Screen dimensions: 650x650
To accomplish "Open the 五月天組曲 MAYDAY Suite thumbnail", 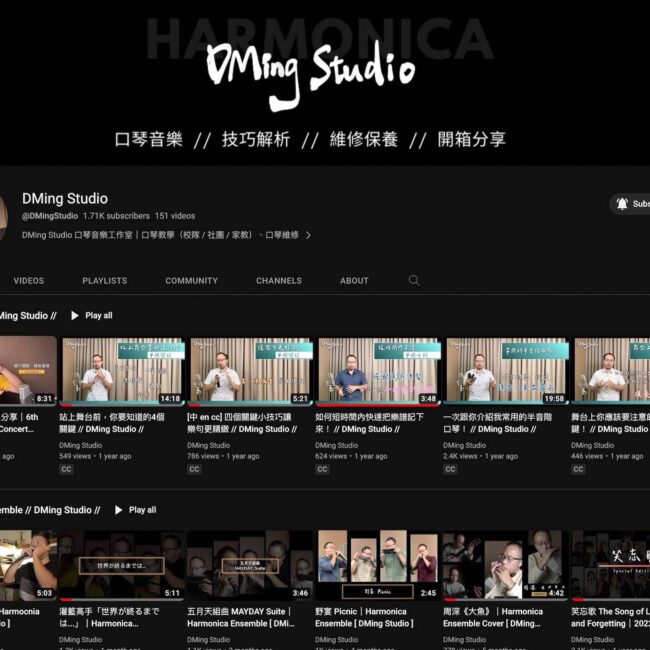I will (x=250, y=564).
